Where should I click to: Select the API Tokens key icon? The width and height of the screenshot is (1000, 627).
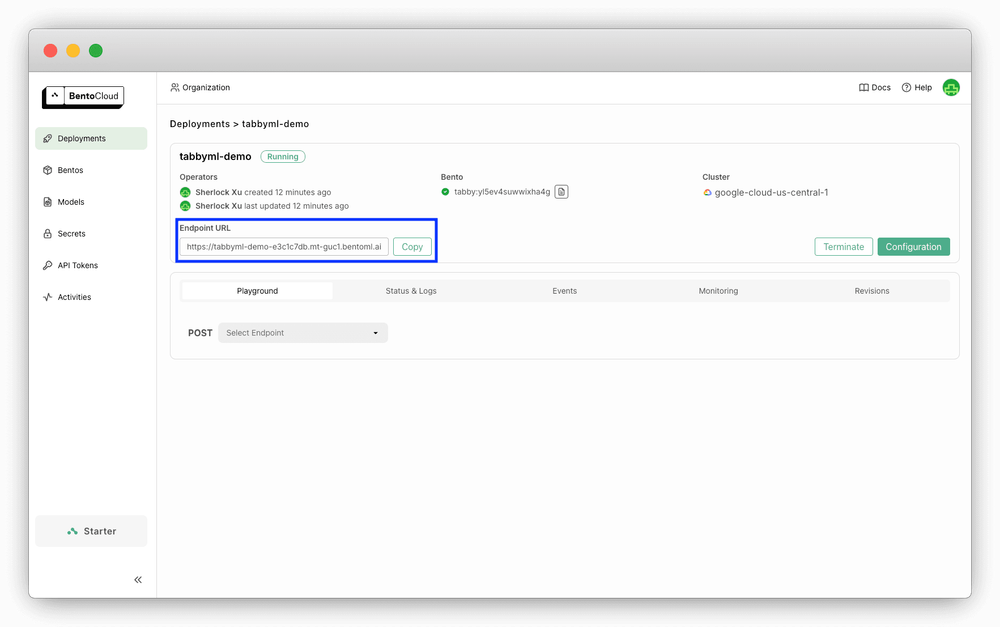point(47,265)
